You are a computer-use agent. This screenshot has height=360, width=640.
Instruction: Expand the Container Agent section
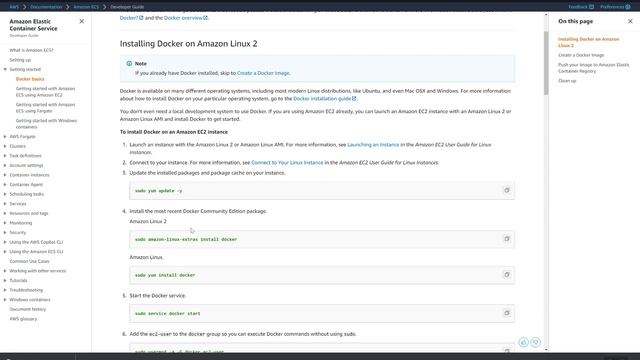[x=5, y=184]
